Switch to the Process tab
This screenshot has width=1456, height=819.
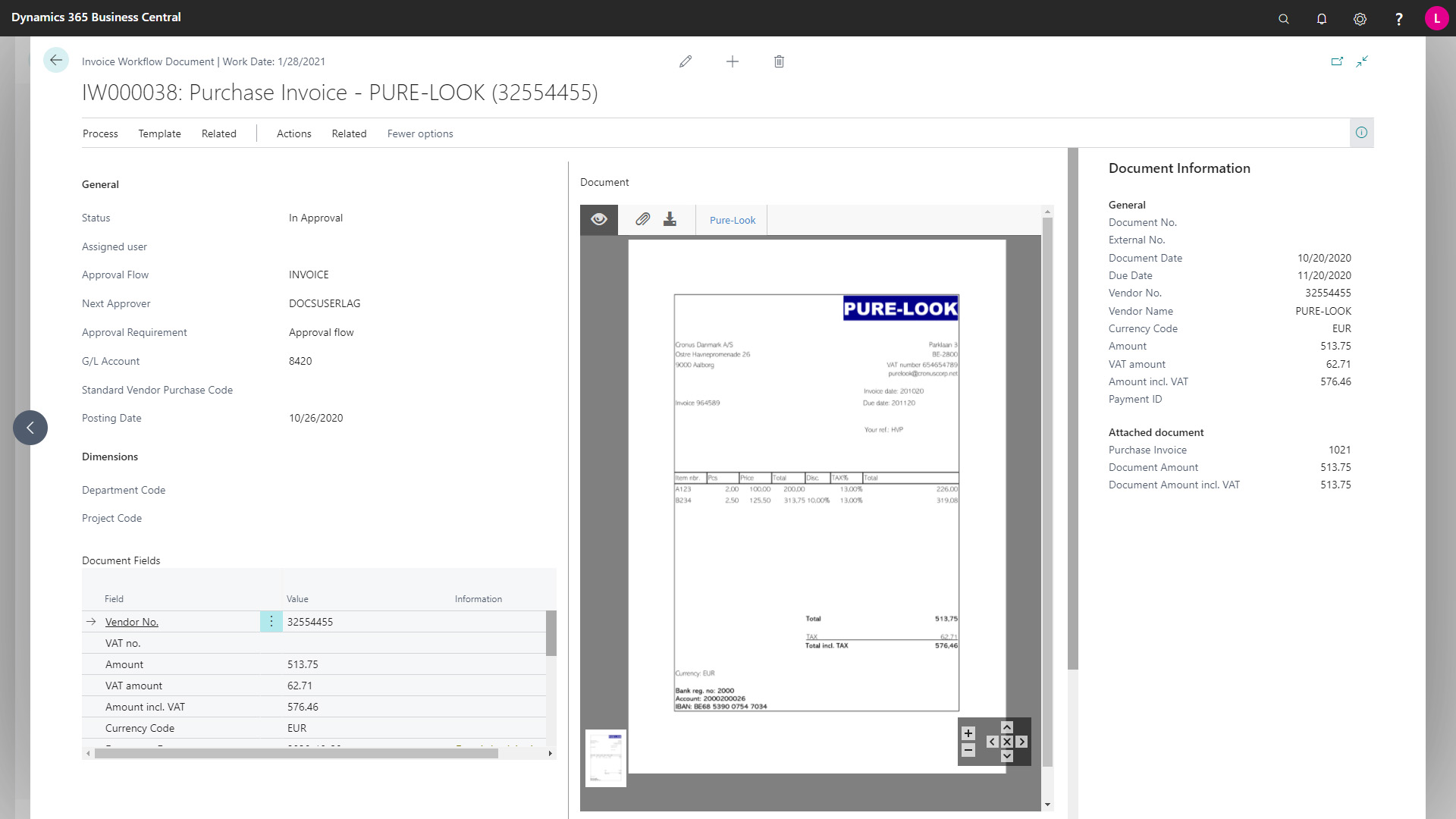[x=100, y=133]
